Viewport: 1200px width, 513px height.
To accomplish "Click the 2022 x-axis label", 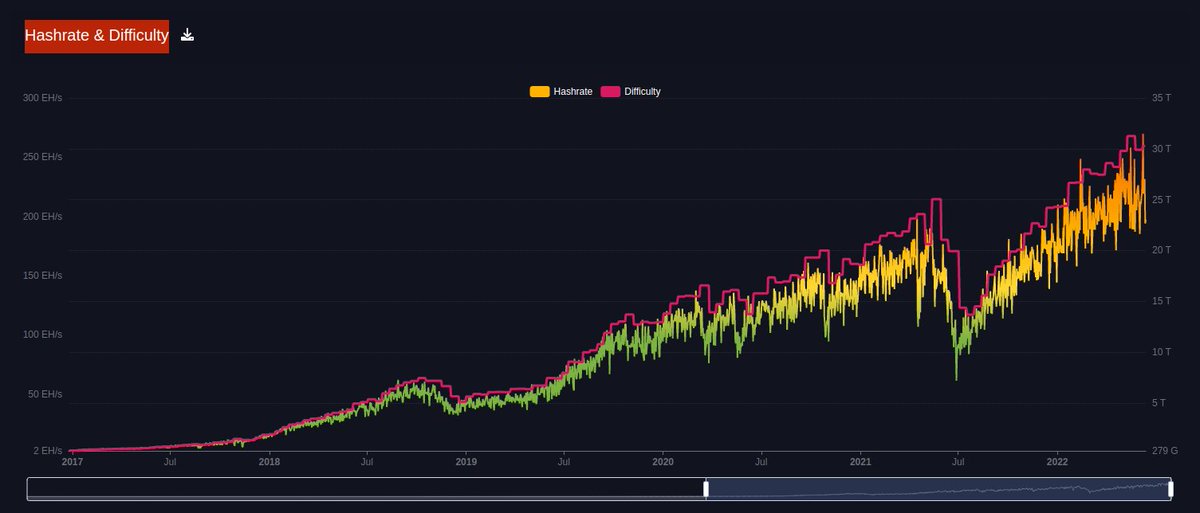I will [x=1058, y=462].
